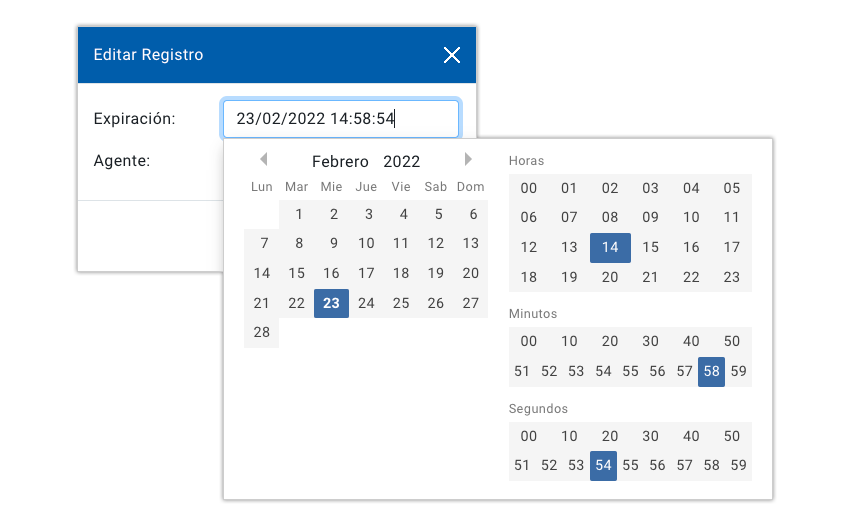
Task: Select day 15 in February calendar
Action: (297, 273)
